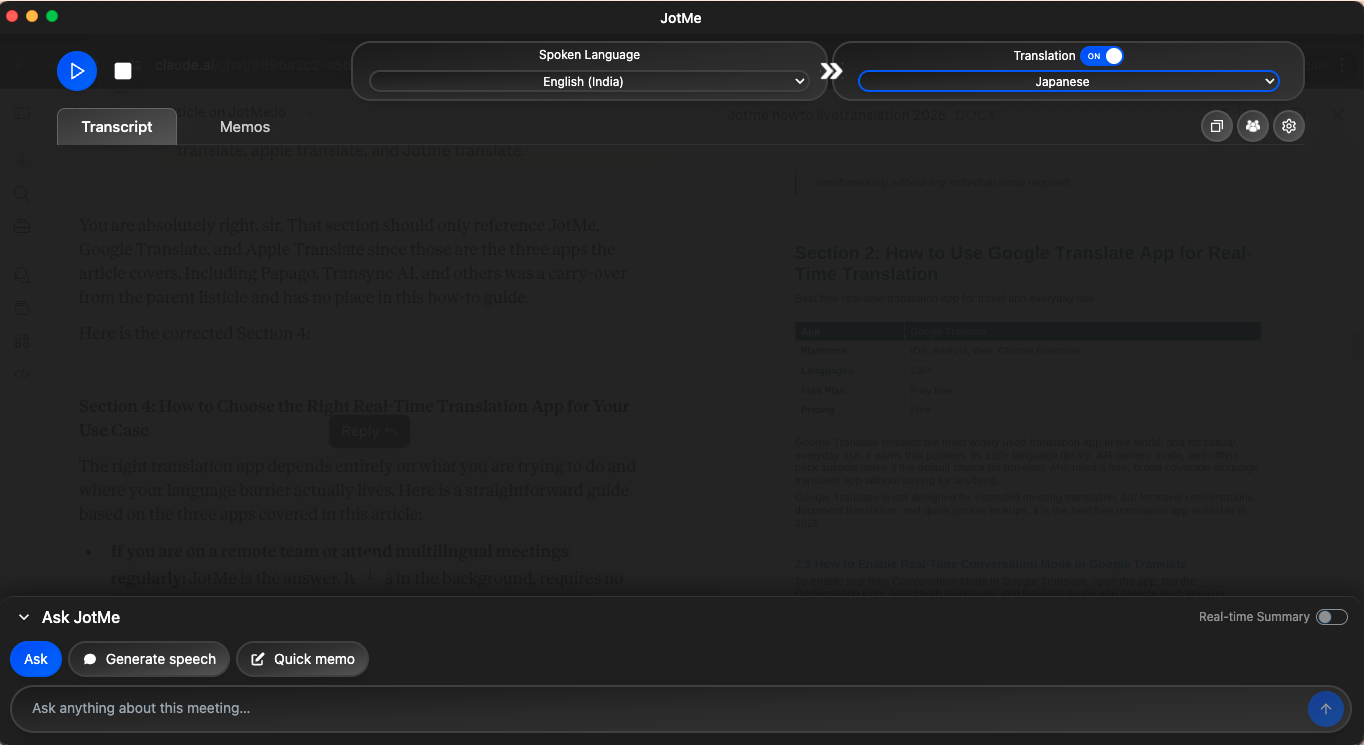Open JotMe settings gear icon
Viewport: 1364px width, 745px height.
(x=1289, y=126)
